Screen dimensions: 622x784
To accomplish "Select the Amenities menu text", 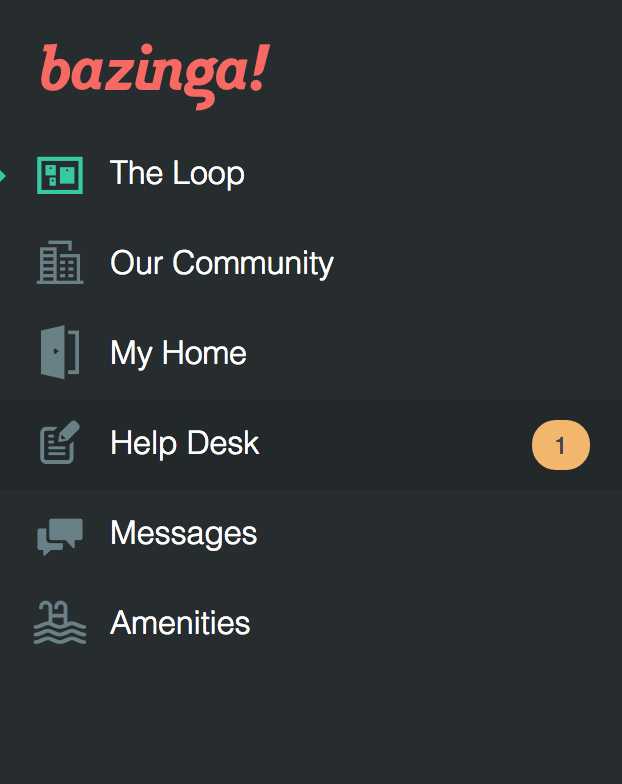I will click(180, 623).
